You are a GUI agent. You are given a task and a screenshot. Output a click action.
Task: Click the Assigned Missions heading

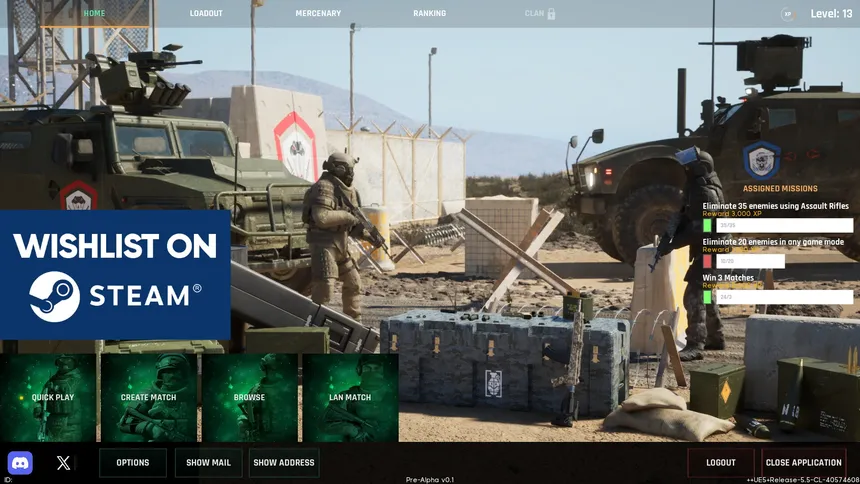tap(780, 189)
